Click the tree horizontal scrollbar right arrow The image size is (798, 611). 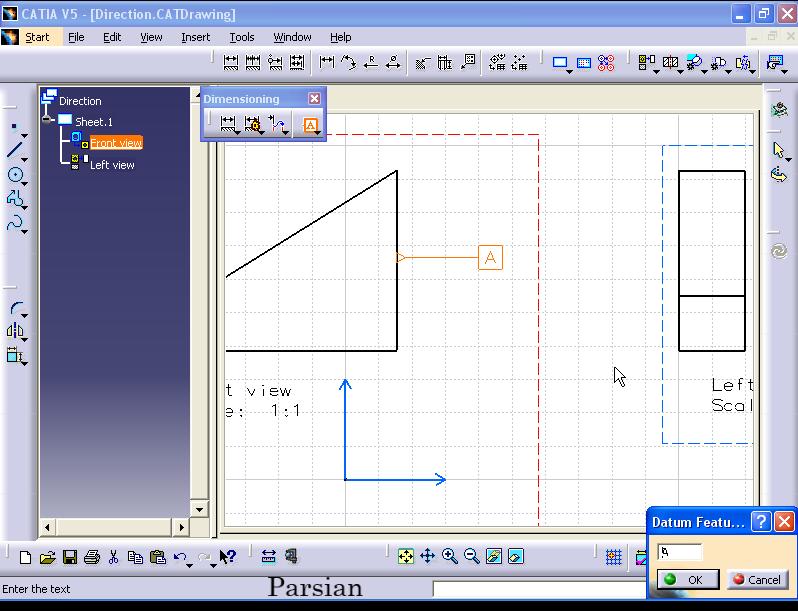tap(181, 527)
